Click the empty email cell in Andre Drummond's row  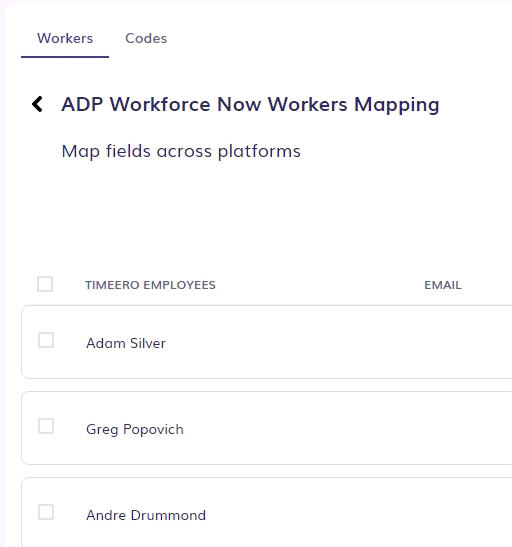tap(467, 513)
